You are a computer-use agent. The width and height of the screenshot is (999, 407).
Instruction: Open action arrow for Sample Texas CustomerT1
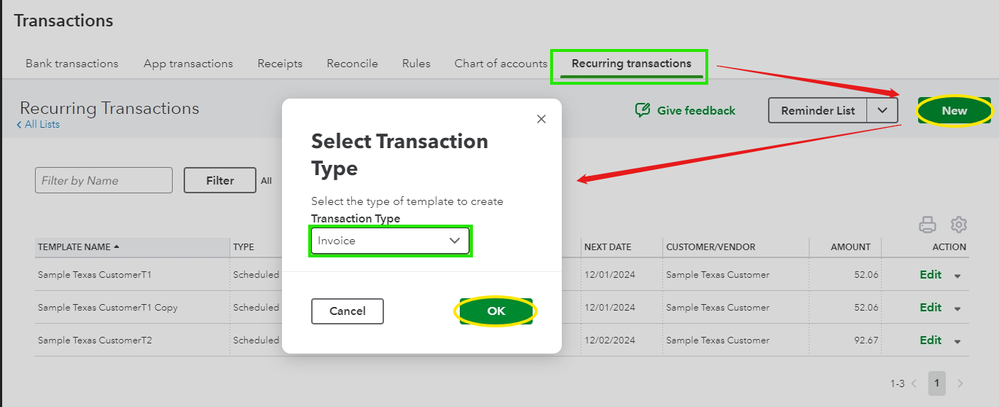(x=957, y=276)
